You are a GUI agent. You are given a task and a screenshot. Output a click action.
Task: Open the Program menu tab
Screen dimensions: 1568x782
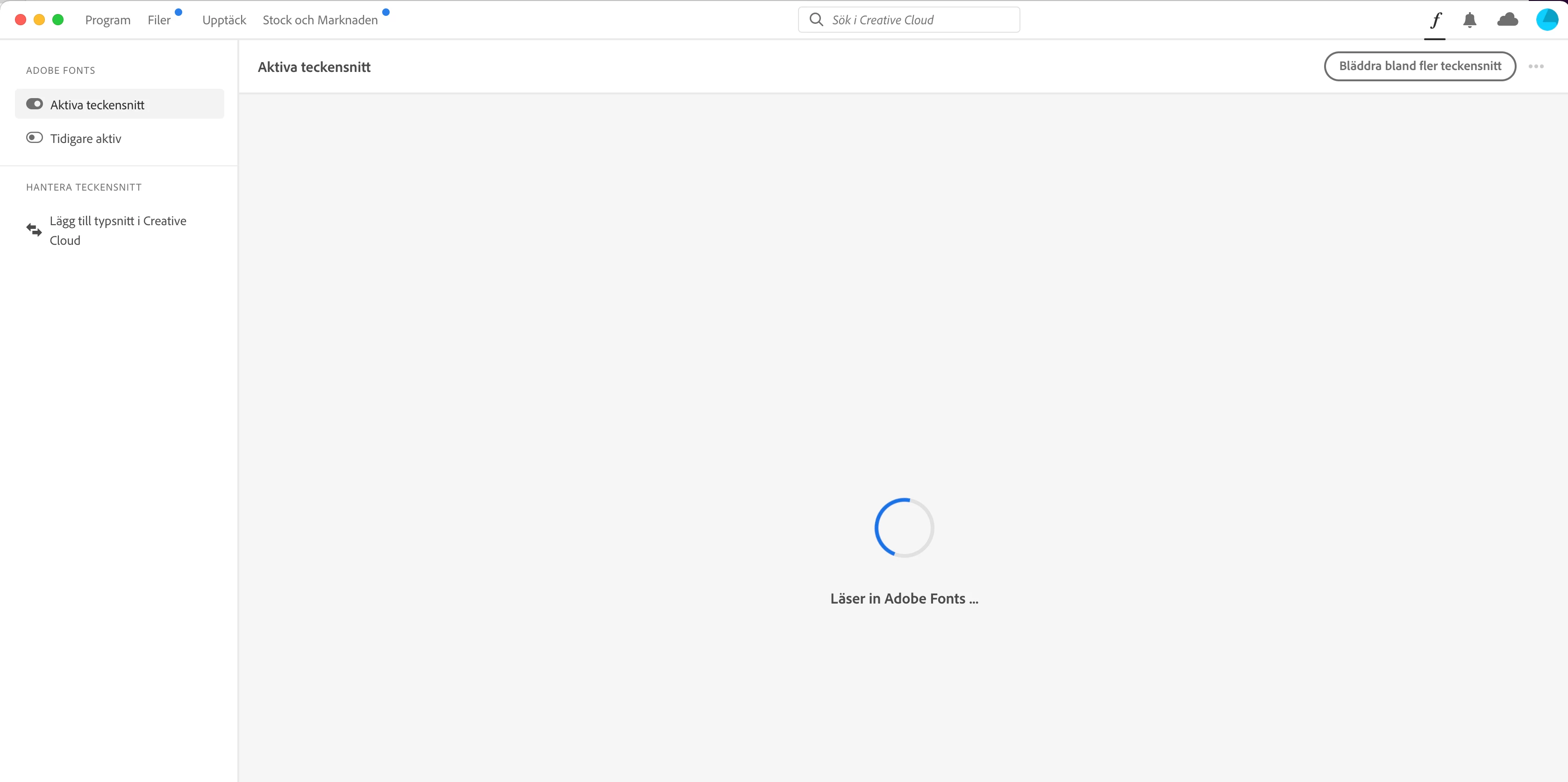pos(108,20)
